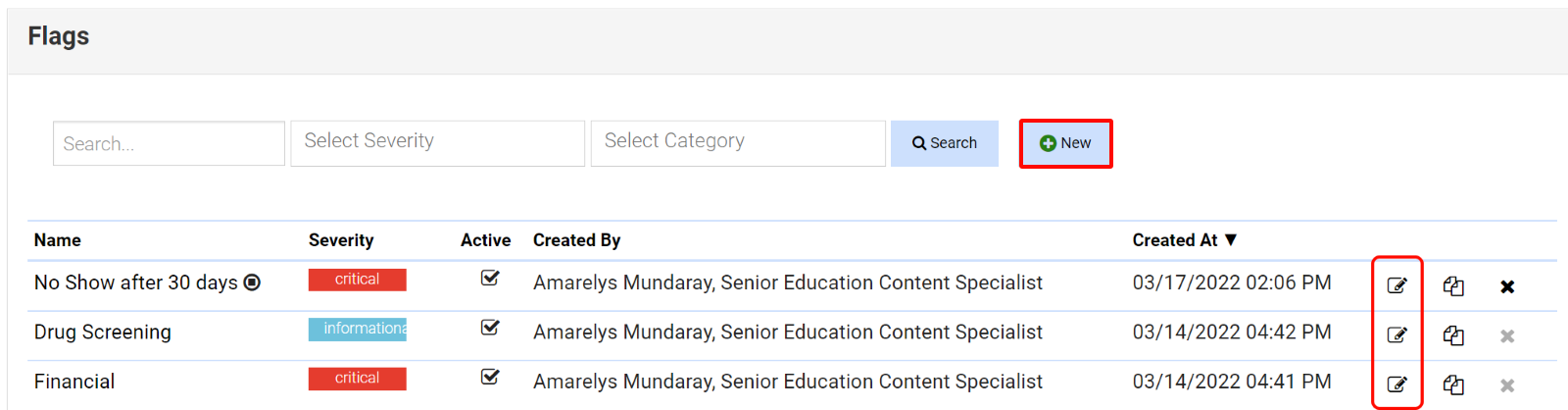1568x410 pixels.
Task: Delete the Drug Screening flag
Action: click(1507, 336)
